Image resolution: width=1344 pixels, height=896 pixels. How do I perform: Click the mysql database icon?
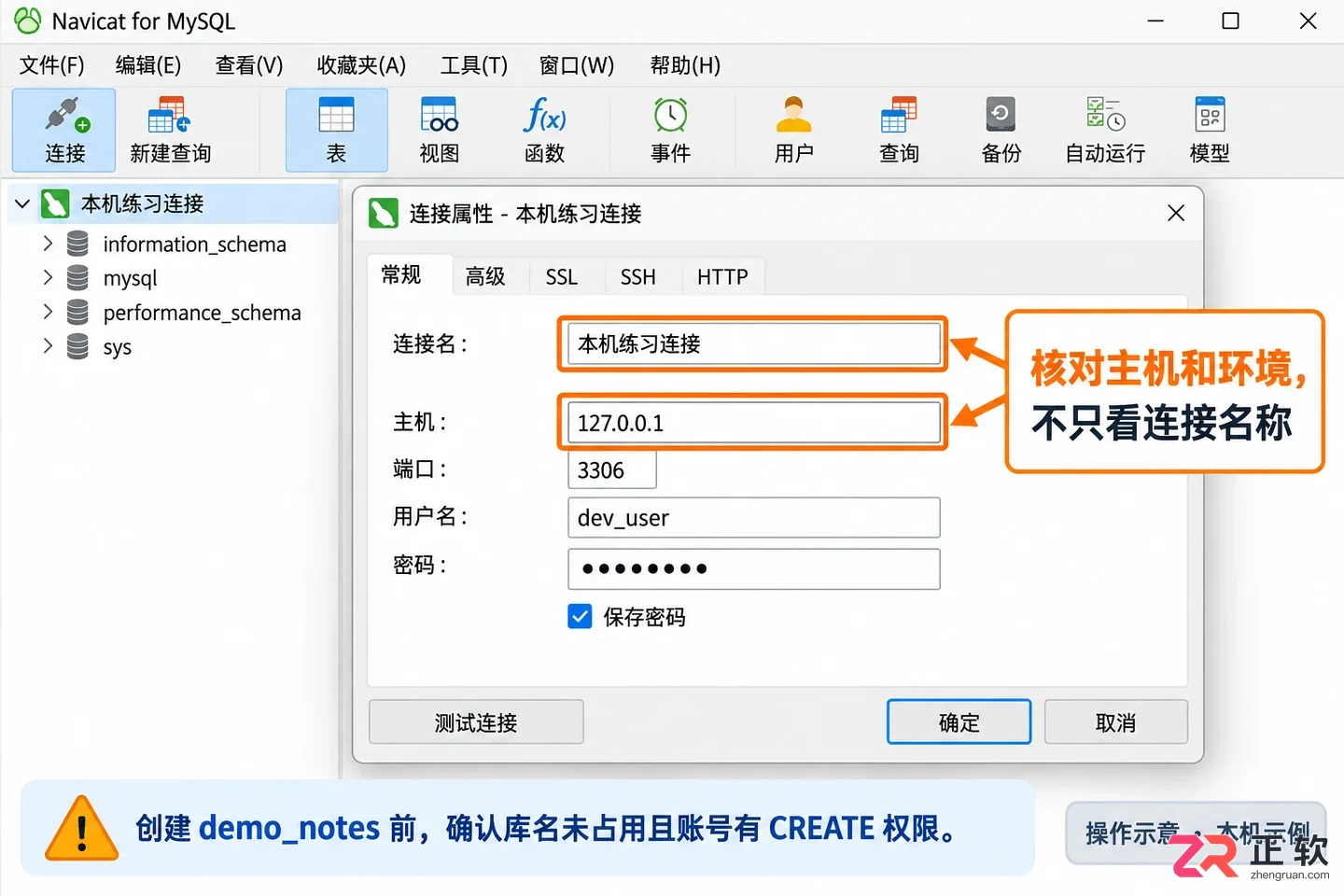coord(77,278)
